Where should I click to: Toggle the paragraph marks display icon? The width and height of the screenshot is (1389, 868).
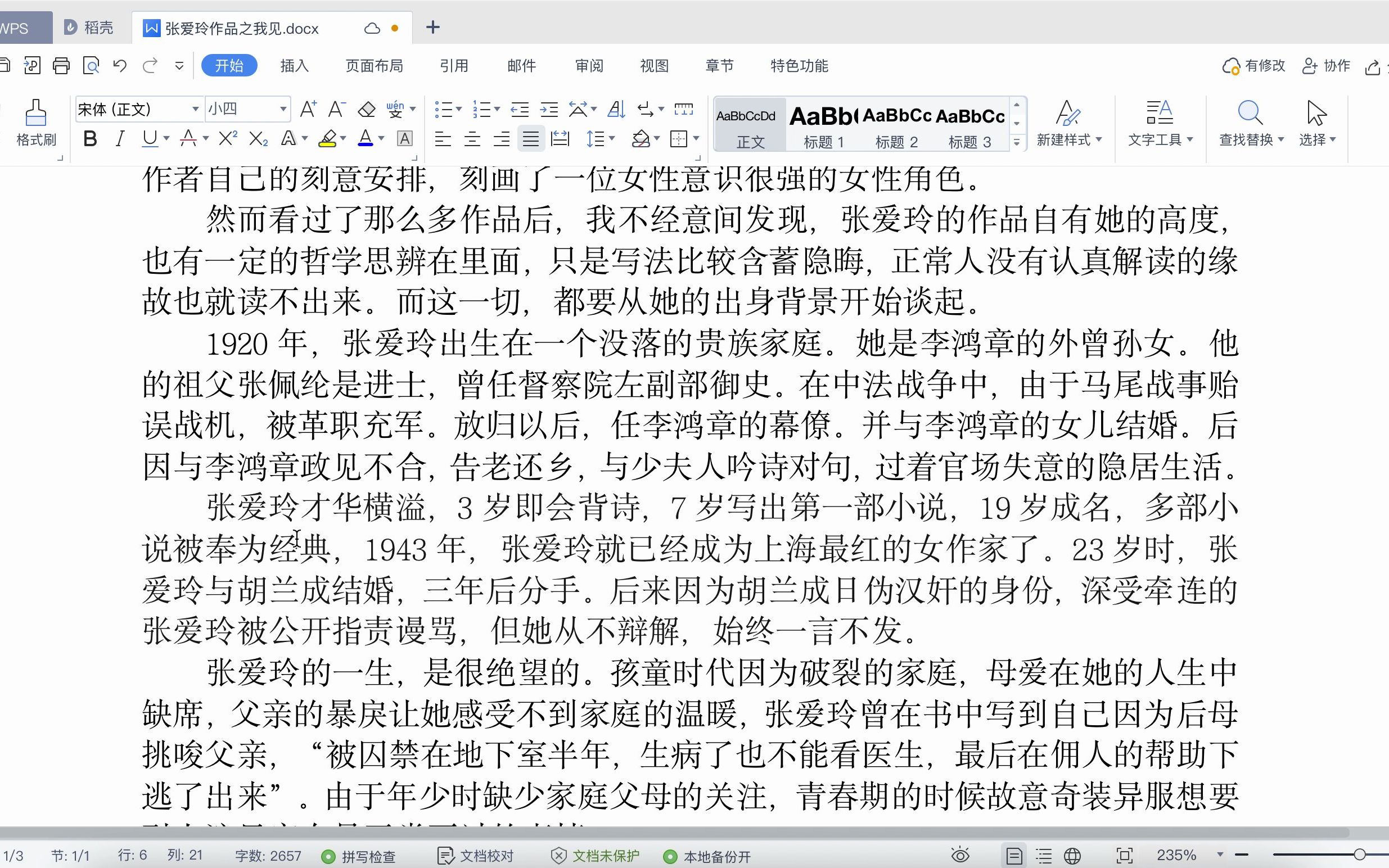[x=646, y=109]
